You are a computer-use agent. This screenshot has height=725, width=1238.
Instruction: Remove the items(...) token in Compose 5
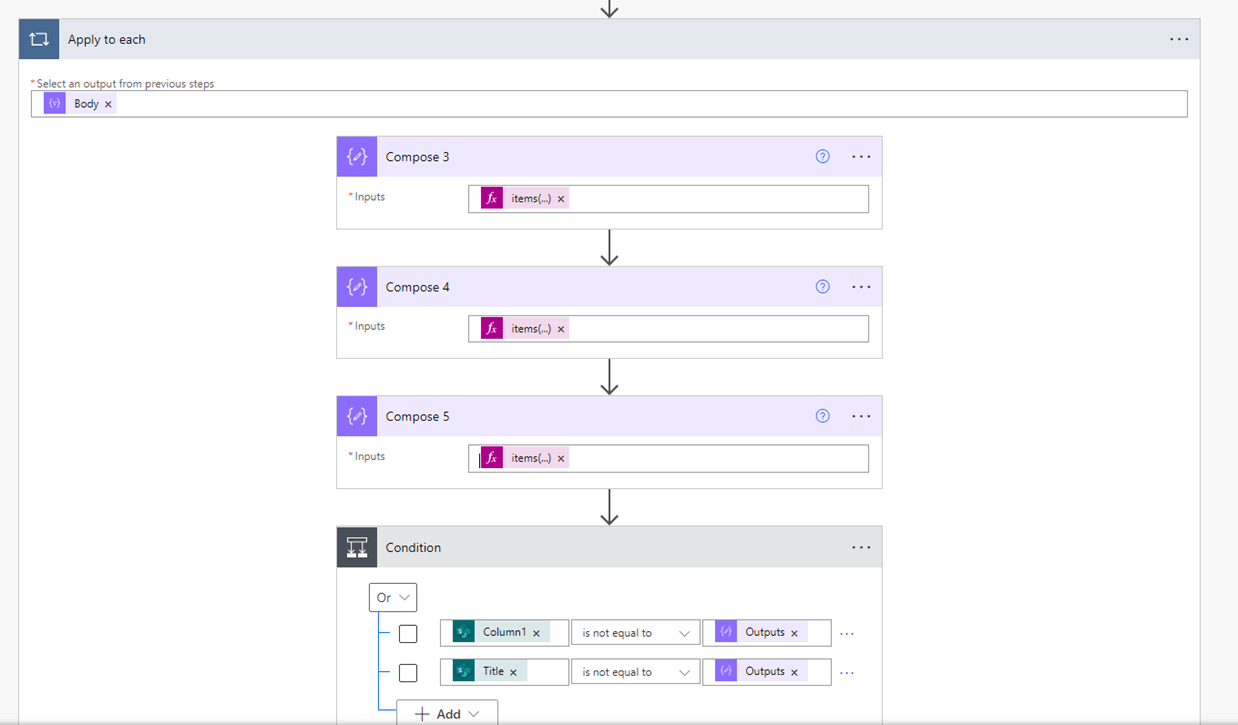(x=561, y=459)
